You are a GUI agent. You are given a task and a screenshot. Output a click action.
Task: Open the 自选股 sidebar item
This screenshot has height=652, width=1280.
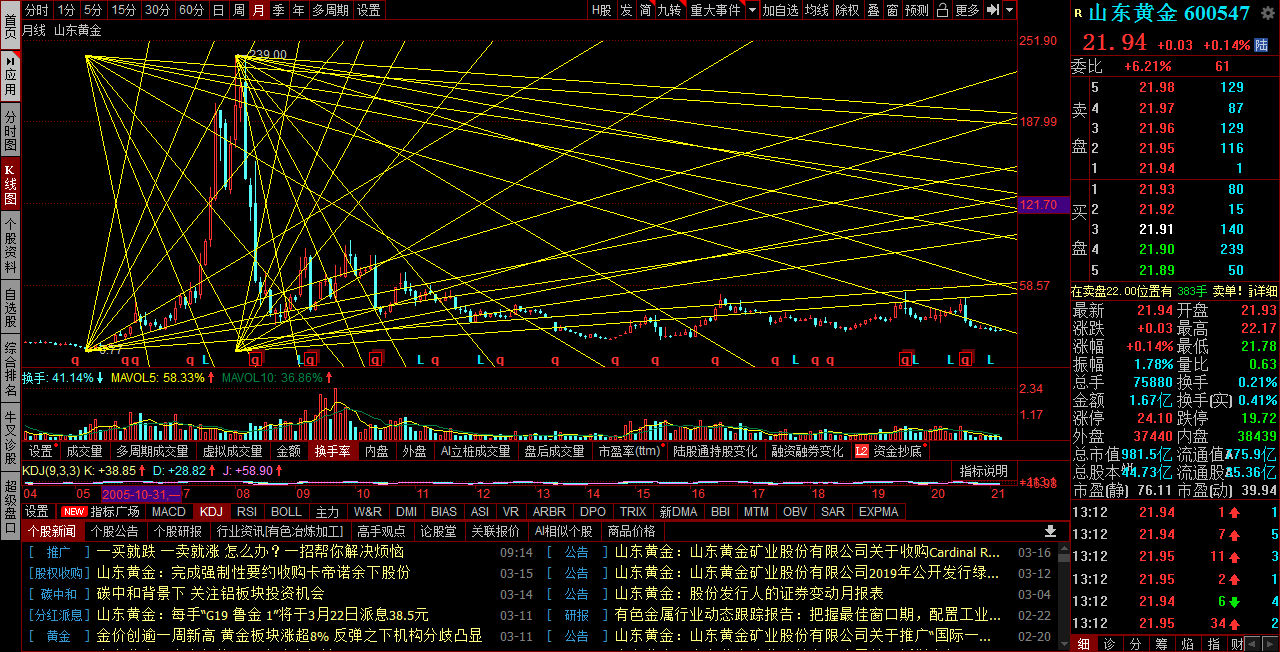pos(10,308)
